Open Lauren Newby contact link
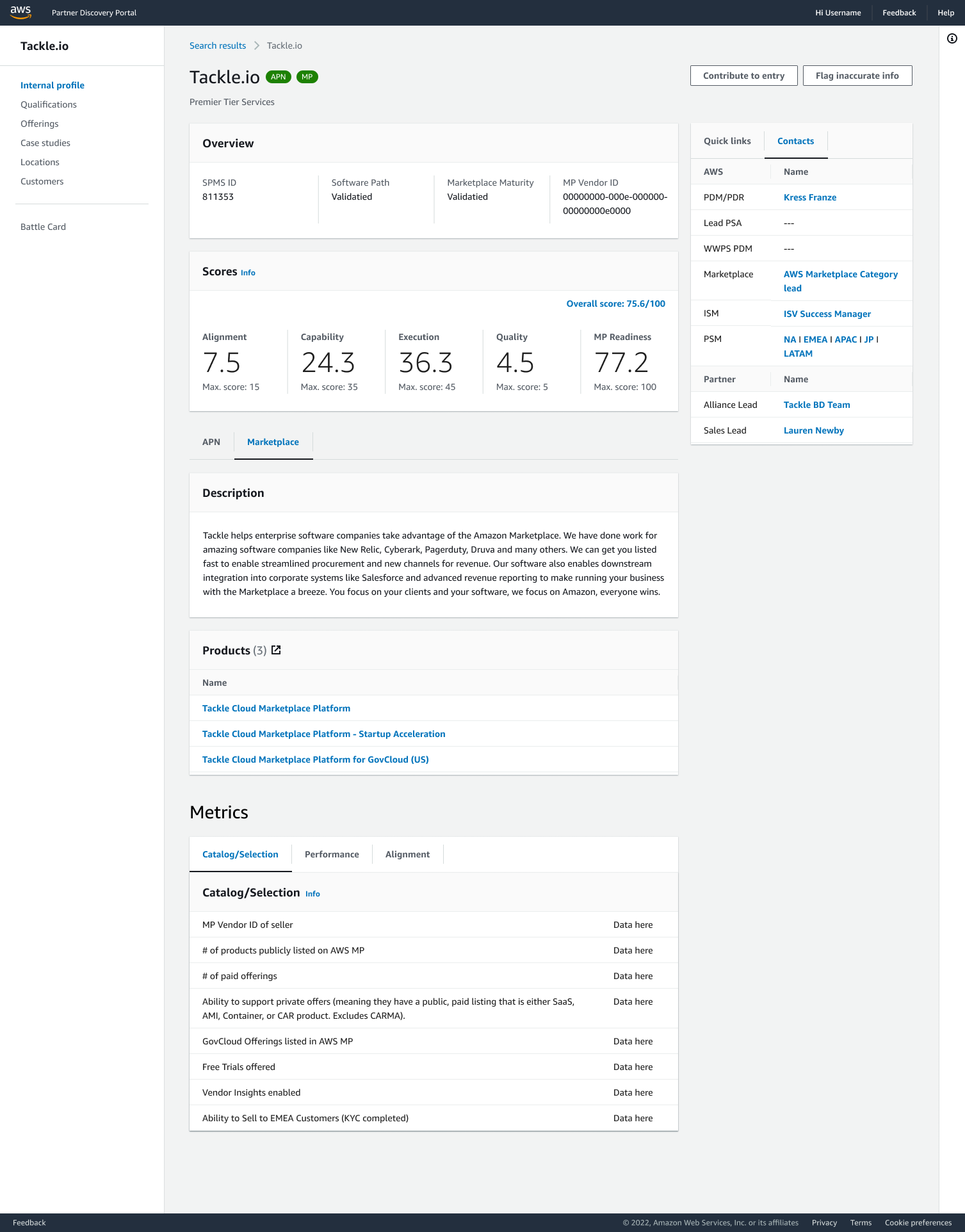This screenshot has width=965, height=1232. pyautogui.click(x=814, y=430)
